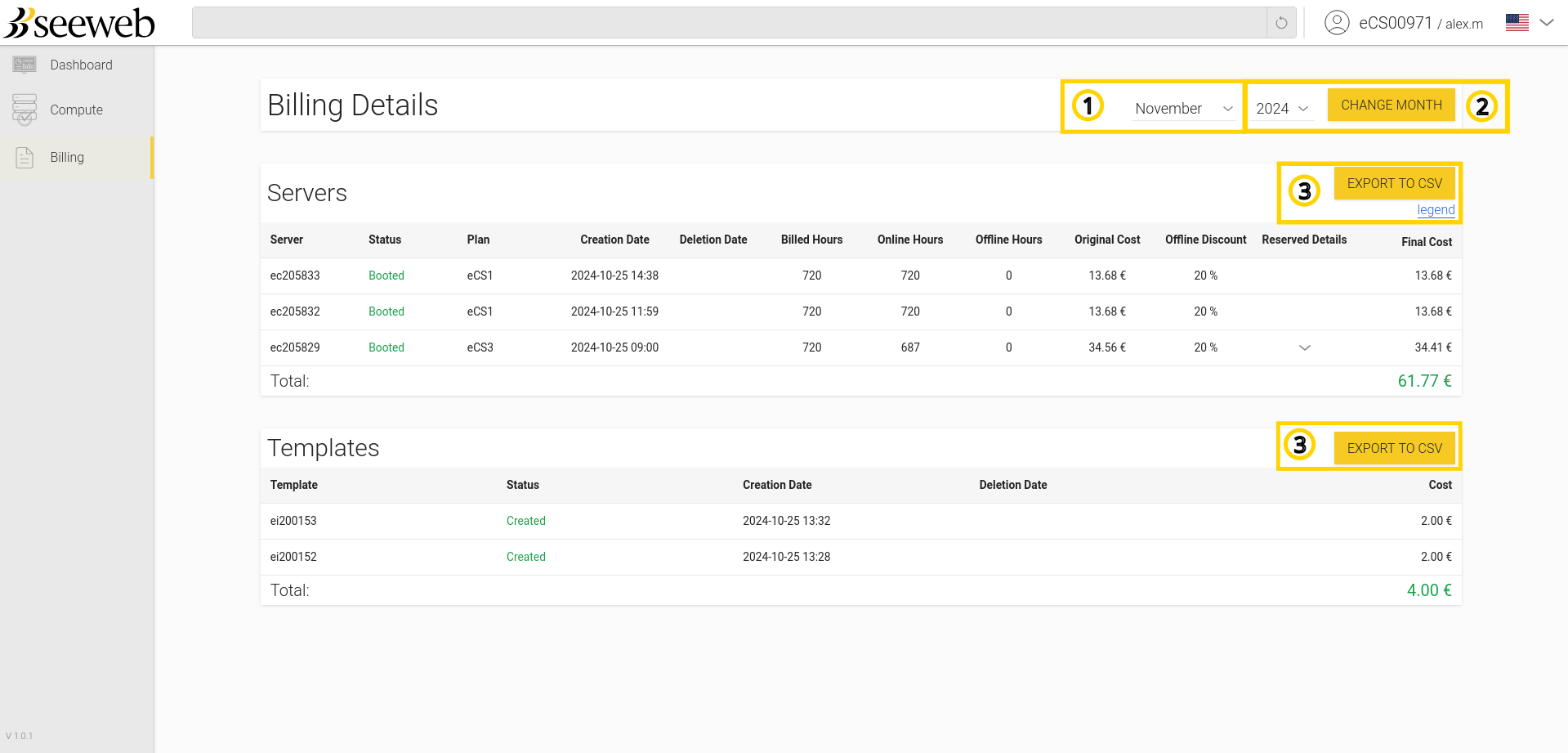Click template date 2024-10-25 13:28
1568x753 pixels.
click(x=786, y=557)
